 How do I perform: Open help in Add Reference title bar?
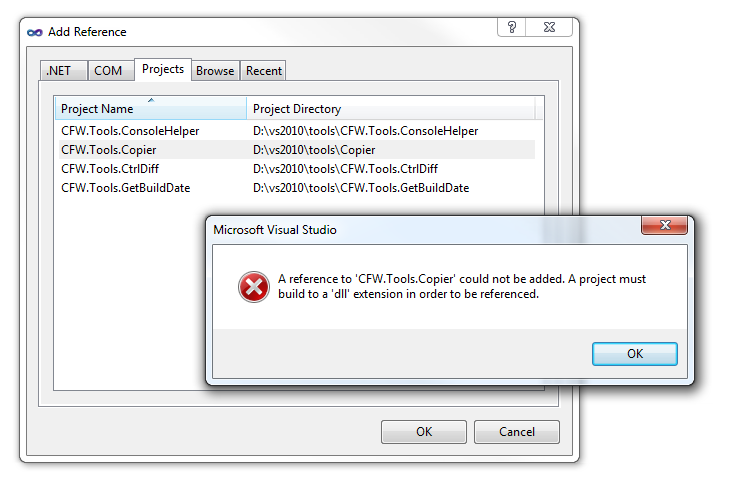coord(511,27)
